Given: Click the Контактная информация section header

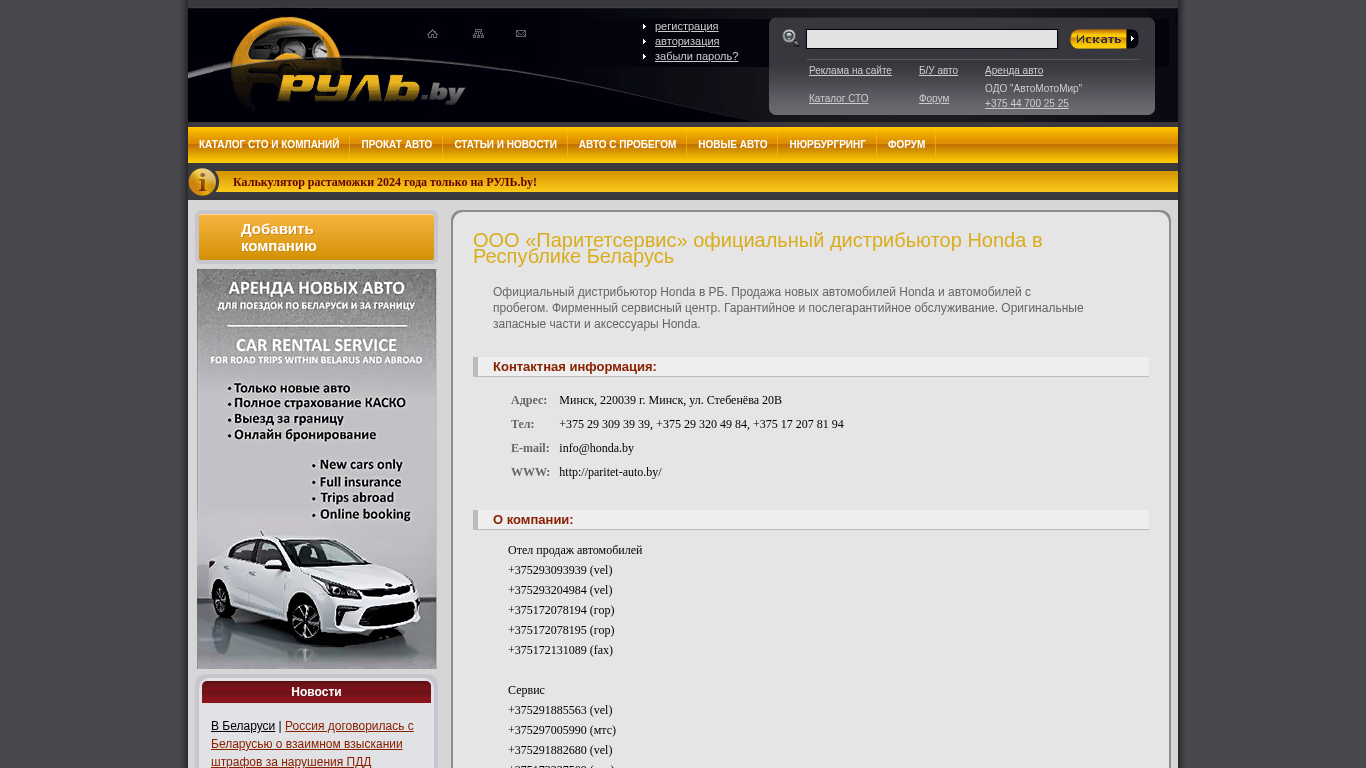Looking at the screenshot, I should (x=811, y=367).
